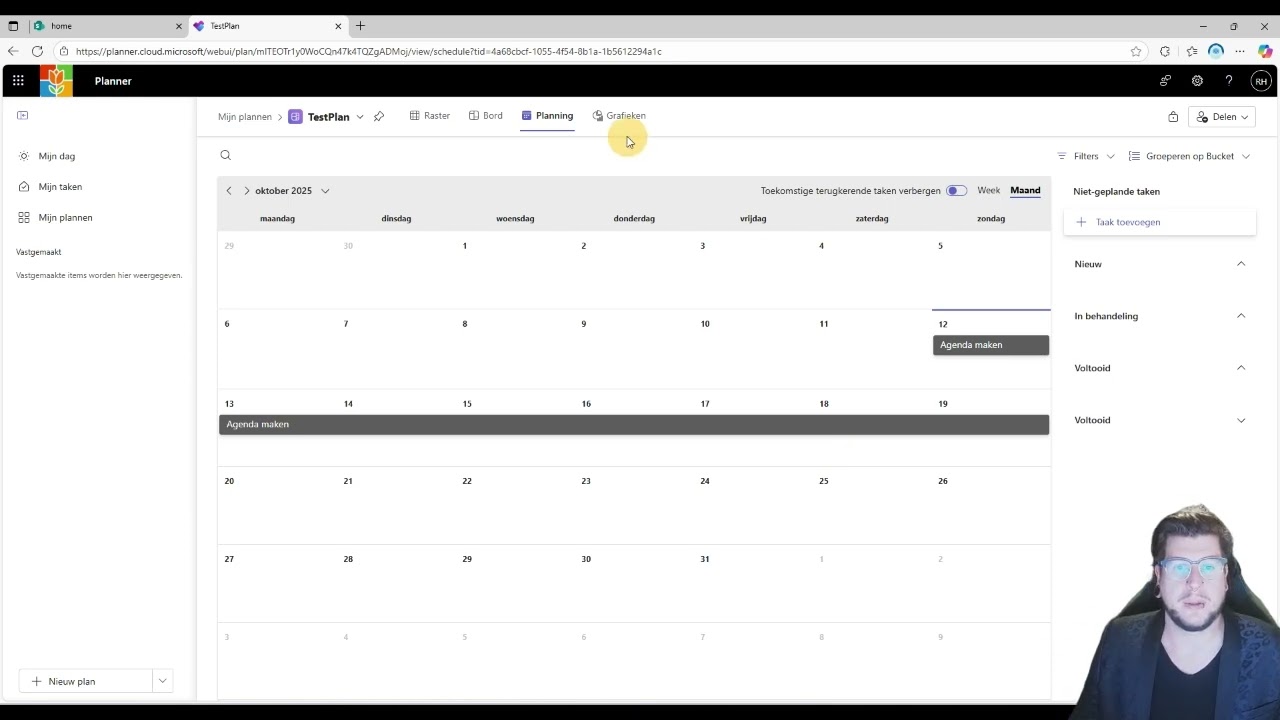The image size is (1280, 720).
Task: Open the oktober 2025 month picker
Action: pyautogui.click(x=292, y=191)
